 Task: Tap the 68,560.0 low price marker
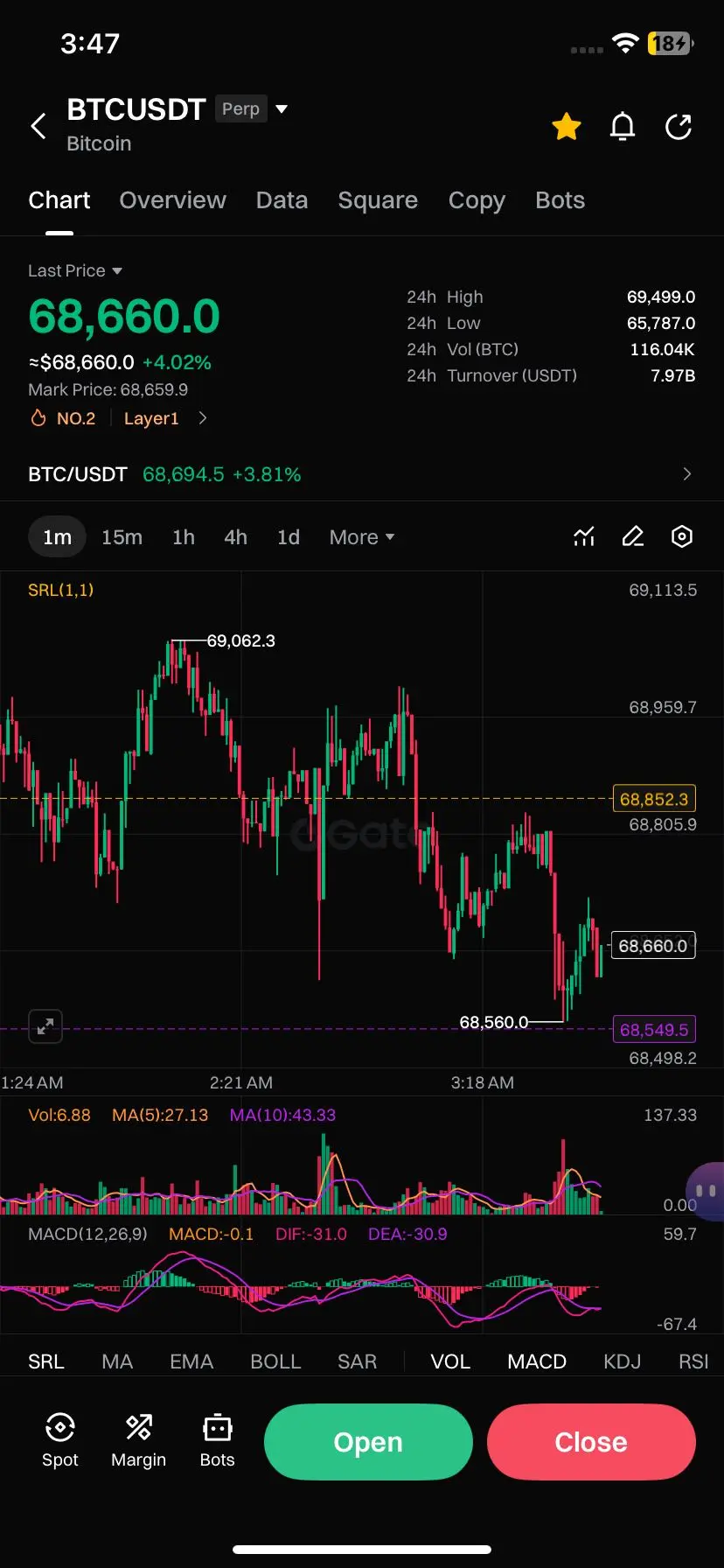[x=494, y=1022]
